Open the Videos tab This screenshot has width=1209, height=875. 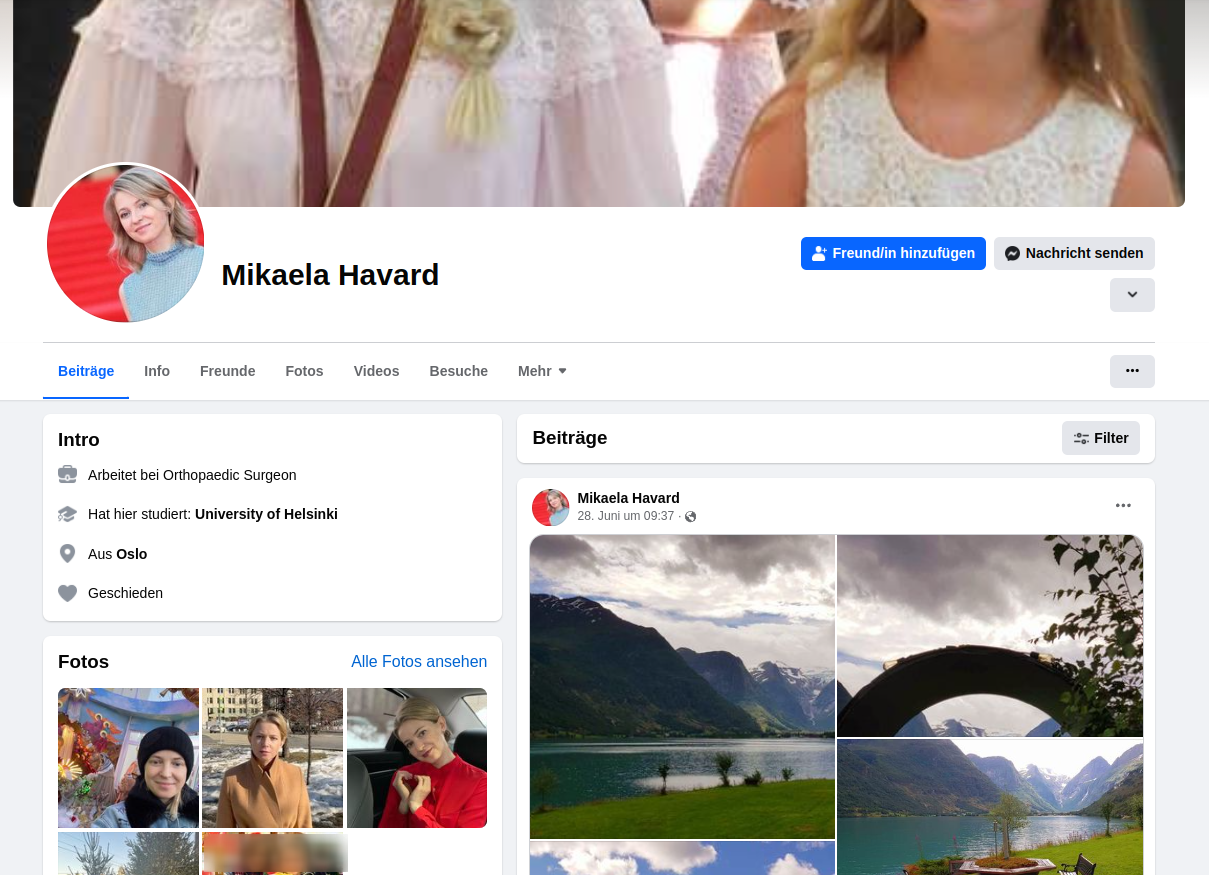coord(376,371)
